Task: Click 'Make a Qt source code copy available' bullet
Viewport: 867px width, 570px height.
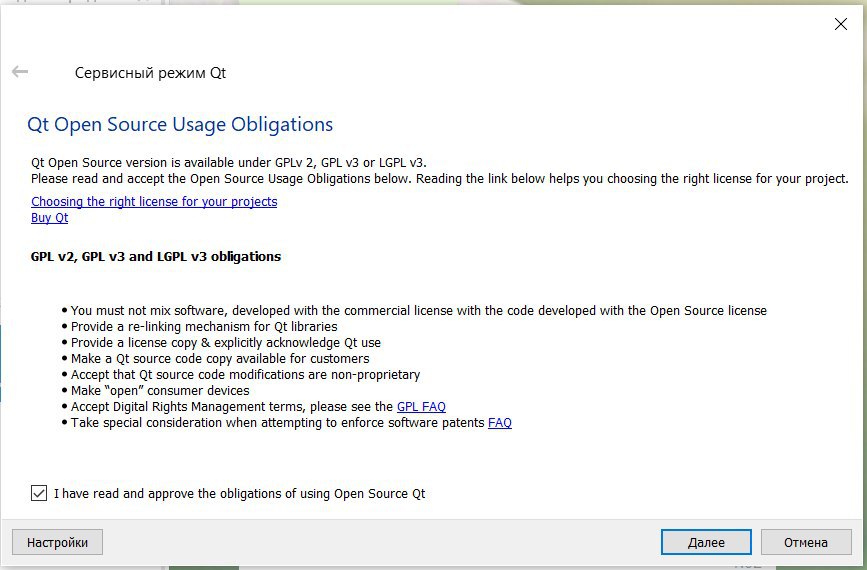Action: [x=220, y=358]
